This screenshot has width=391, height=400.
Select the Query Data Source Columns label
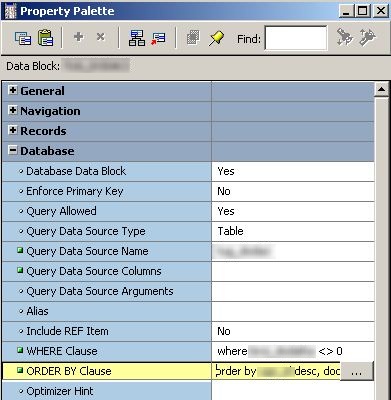pyautogui.click(x=94, y=271)
